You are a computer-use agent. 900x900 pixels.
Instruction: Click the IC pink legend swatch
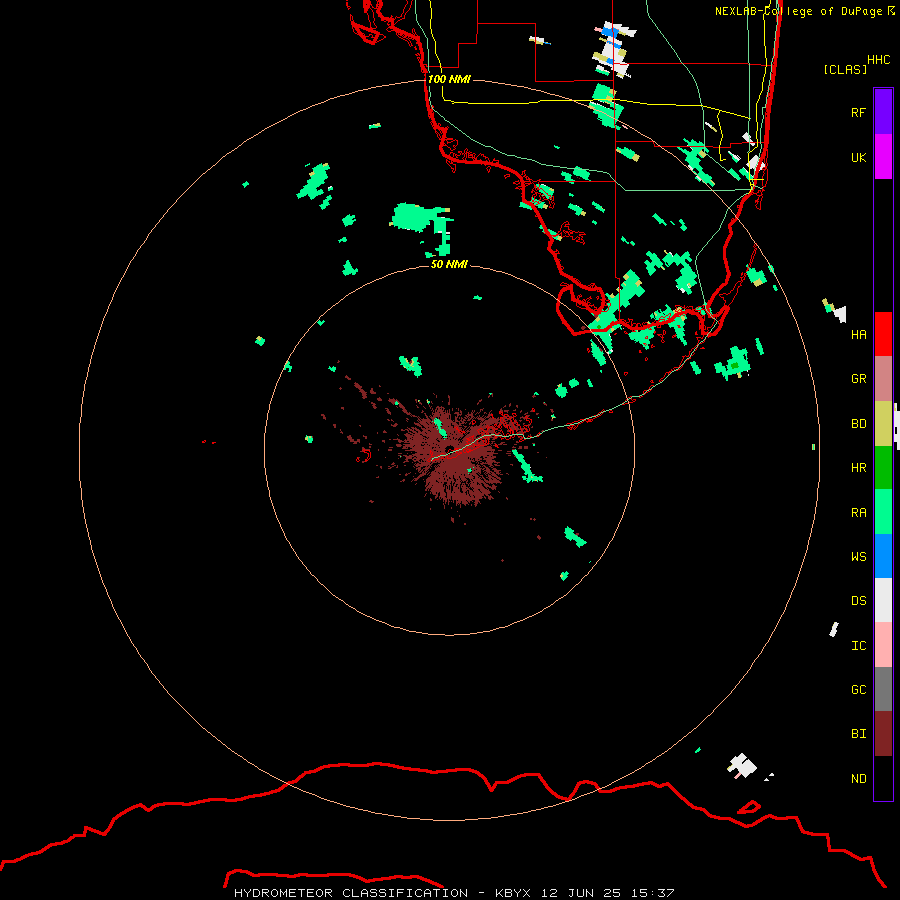coord(883,645)
